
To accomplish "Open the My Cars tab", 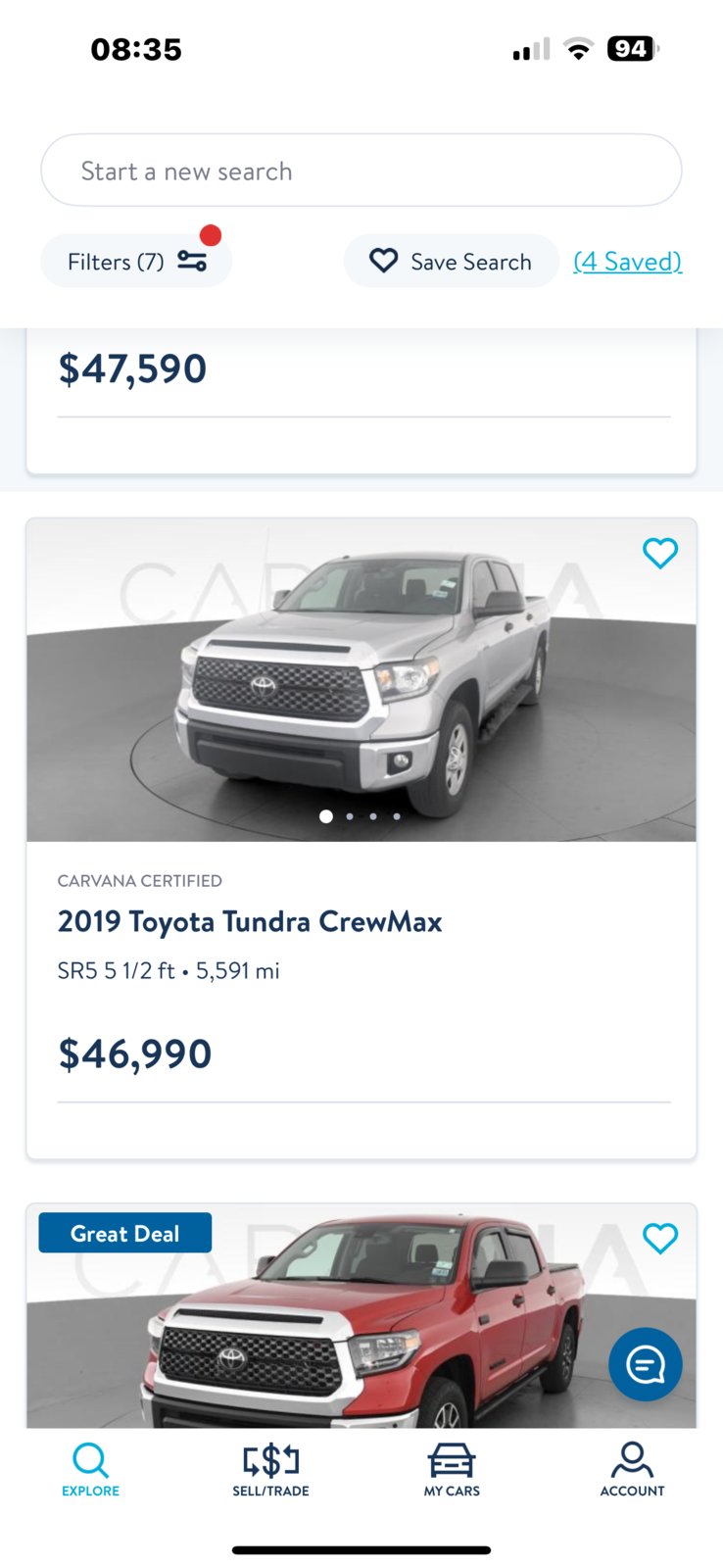I will pos(452,1470).
